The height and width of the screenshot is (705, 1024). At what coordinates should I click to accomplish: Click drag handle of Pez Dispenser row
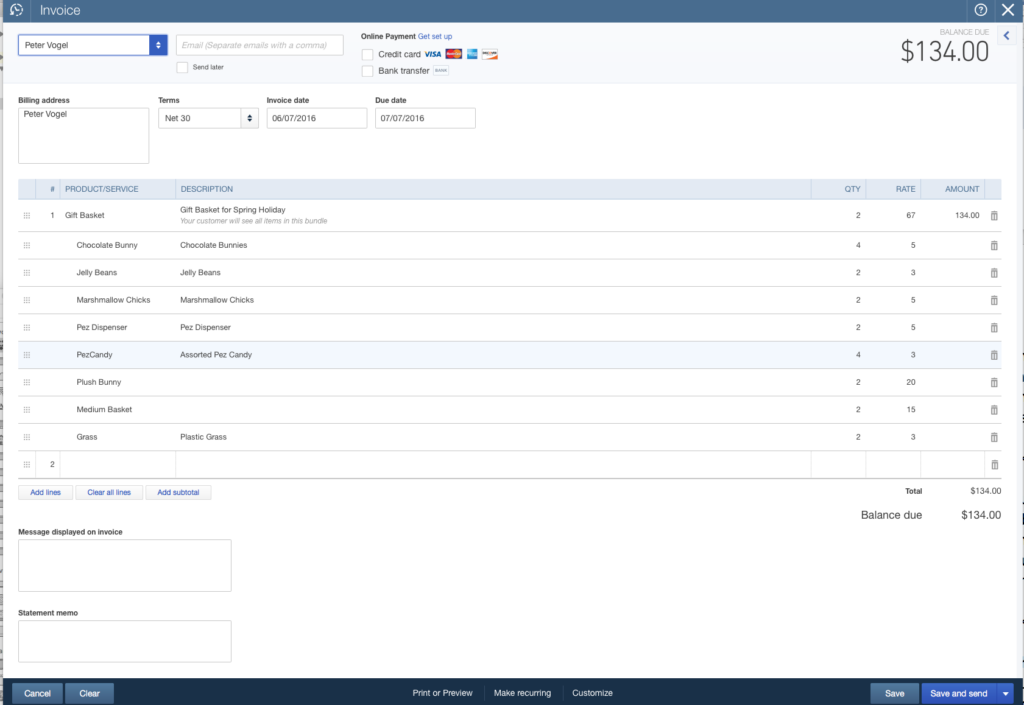click(27, 328)
